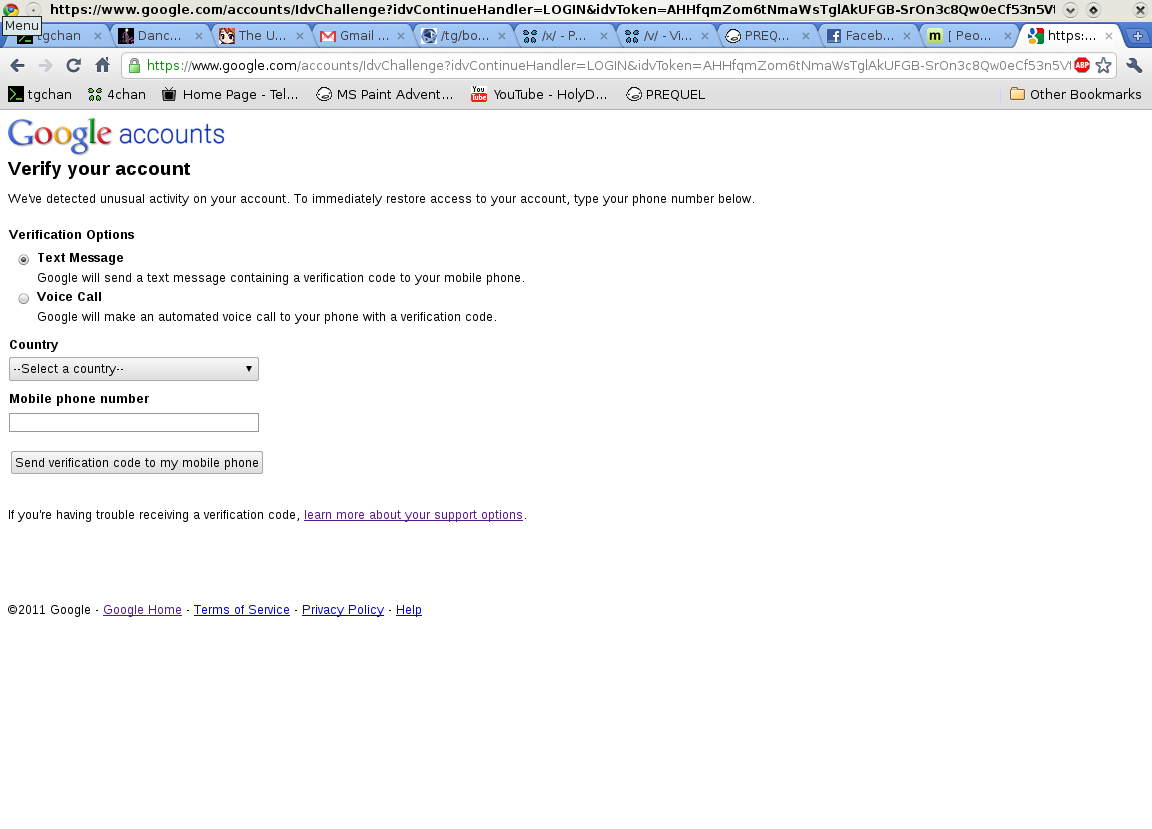The height and width of the screenshot is (829, 1152).
Task: Switch to the Facebook tab
Action: 868,36
